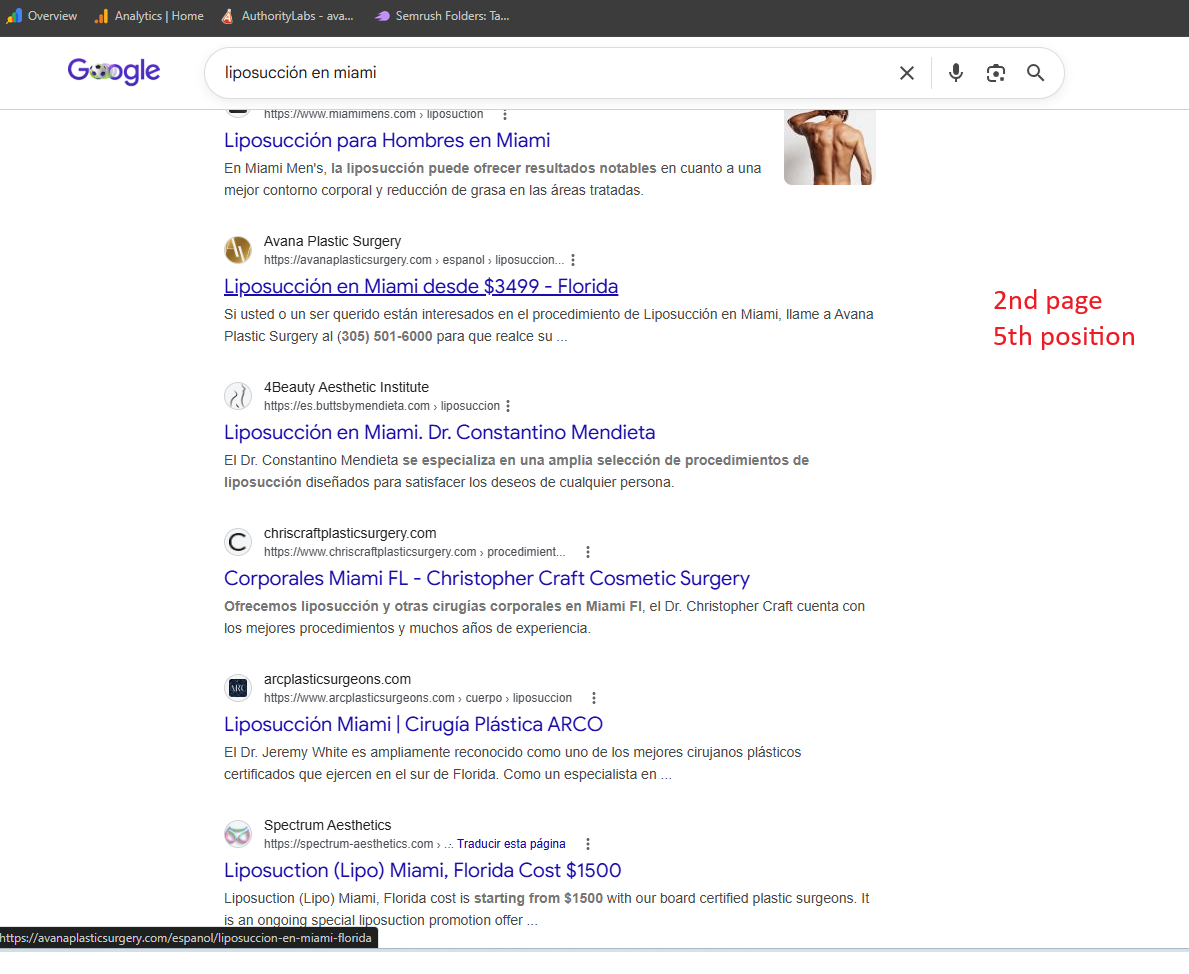Screen dimensions: 1189x974
Task: Open Liposuction (Lipo) Miami, Florida Cost $1500
Action: tap(422, 870)
